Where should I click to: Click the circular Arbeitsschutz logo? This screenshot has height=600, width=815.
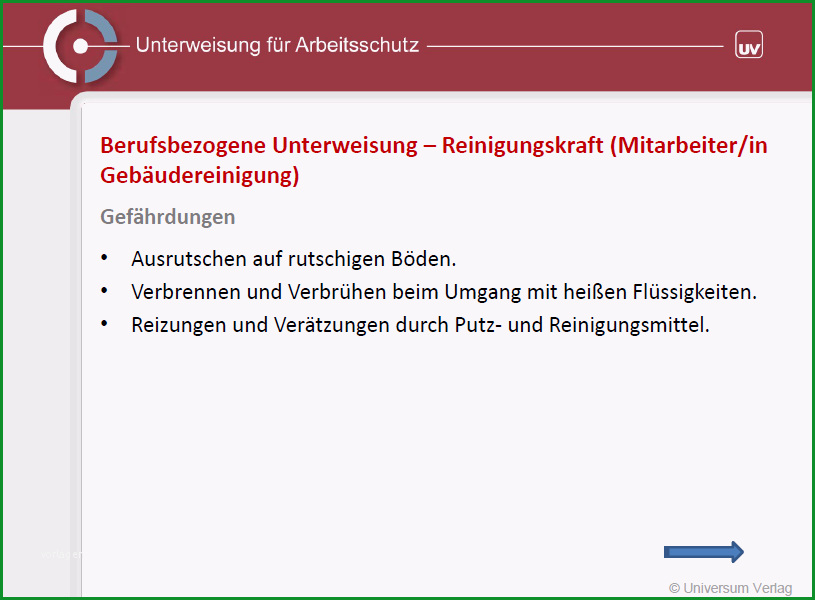point(81,46)
